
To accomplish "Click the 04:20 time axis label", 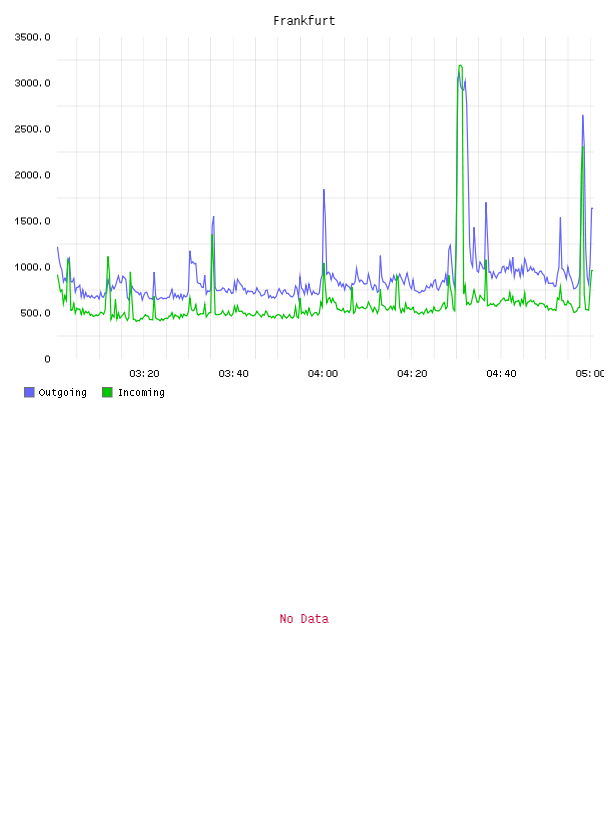I will 412,374.
